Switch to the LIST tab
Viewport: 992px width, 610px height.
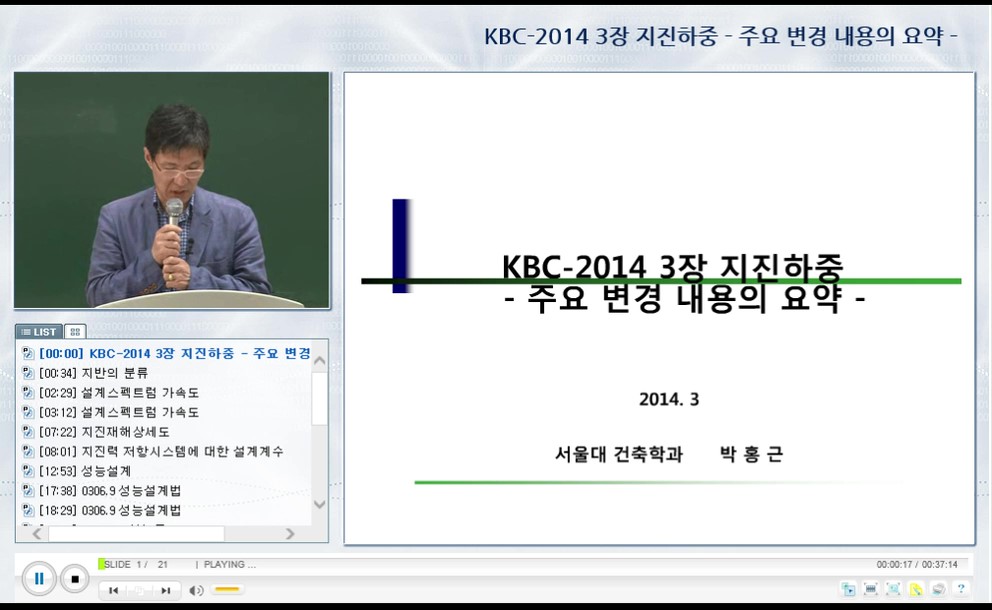(x=40, y=331)
